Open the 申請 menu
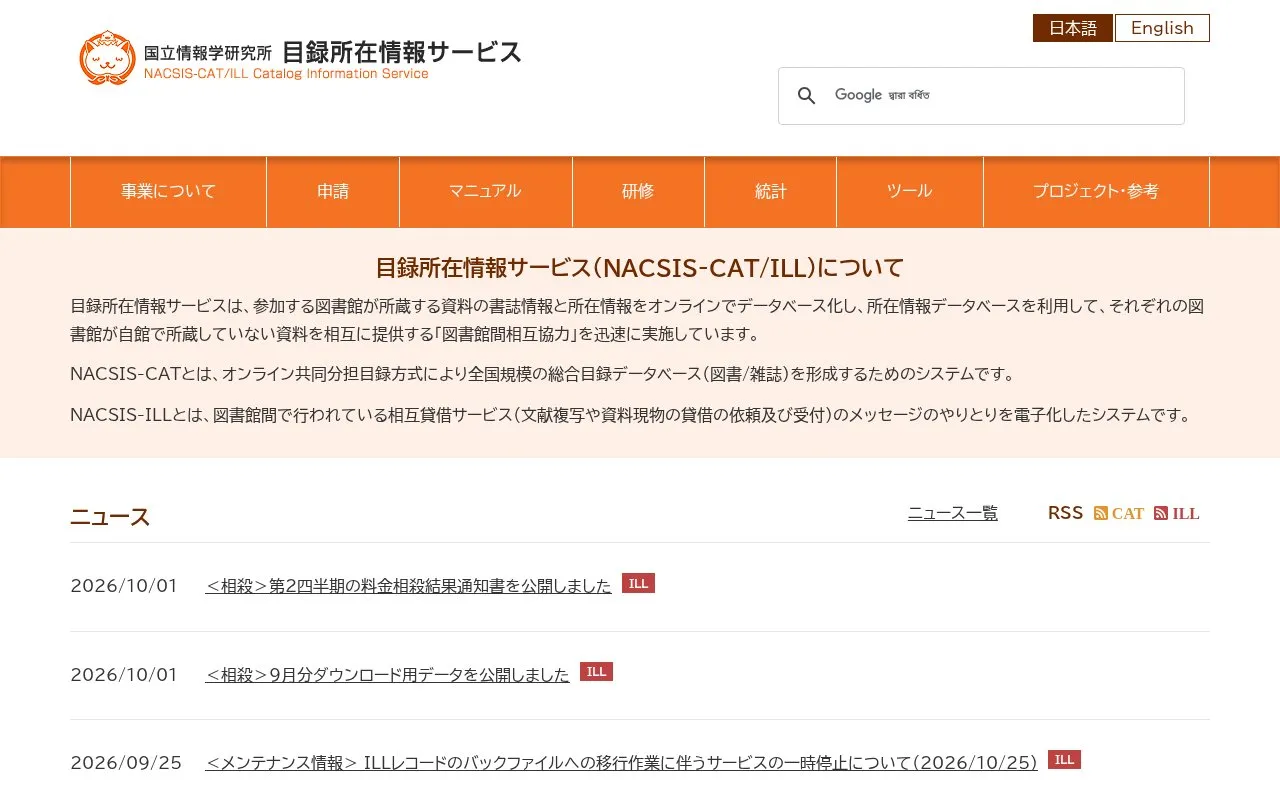Screen dimensions: 1280x800 [333, 192]
